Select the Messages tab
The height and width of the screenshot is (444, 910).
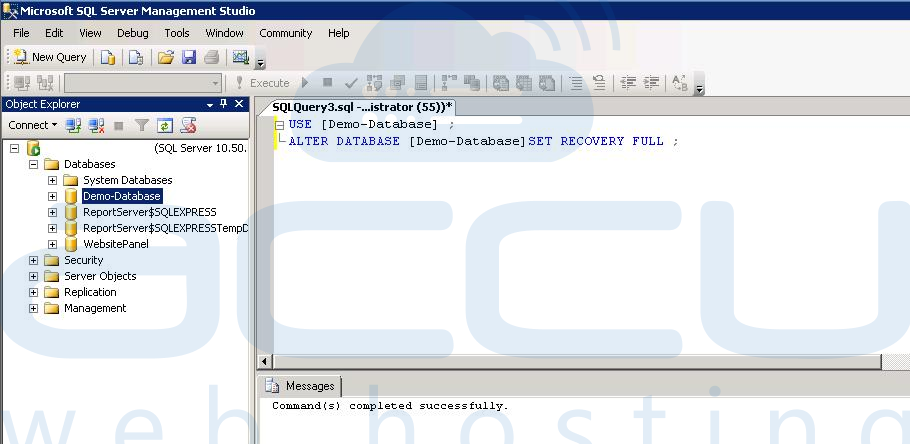[x=301, y=386]
